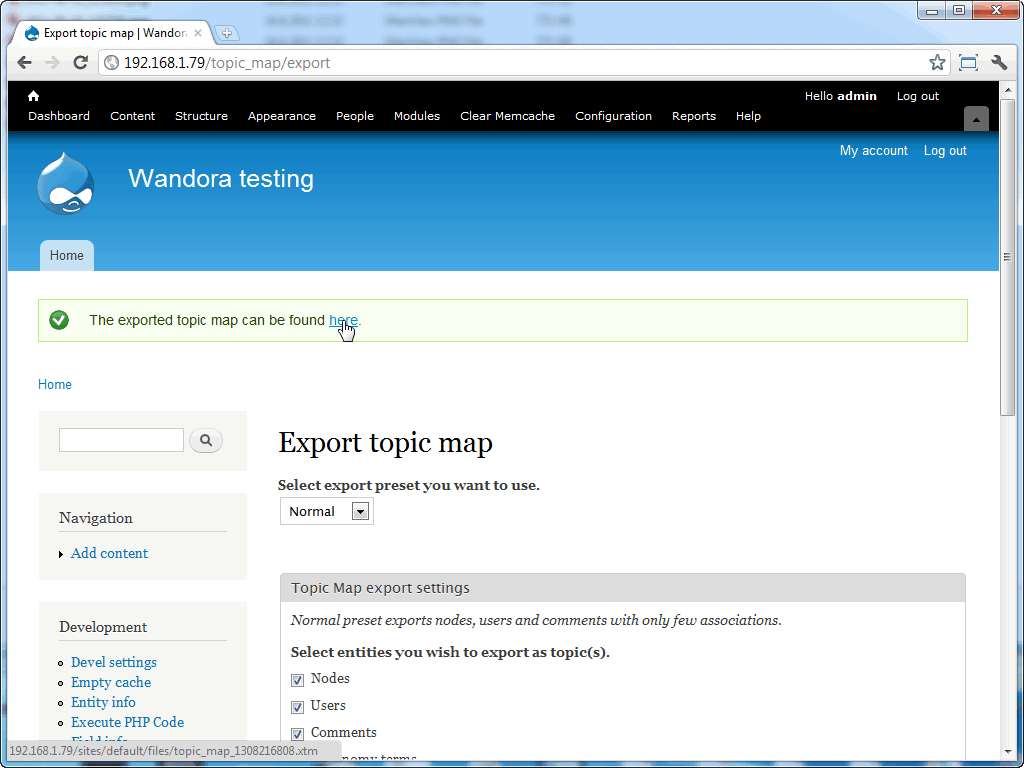The image size is (1024, 768).
Task: Click inside the sidebar search field
Action: (x=120, y=439)
